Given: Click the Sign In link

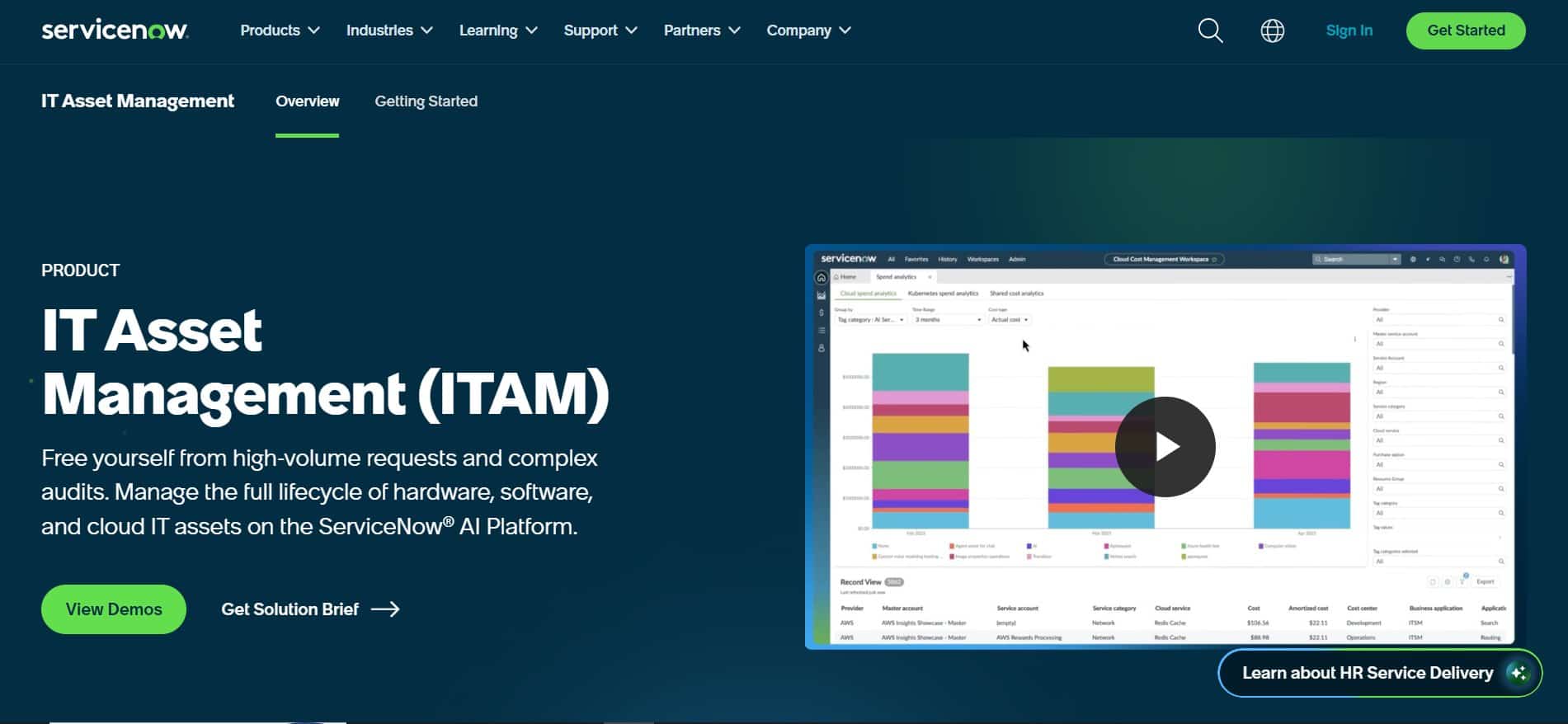Looking at the screenshot, I should pos(1349,31).
